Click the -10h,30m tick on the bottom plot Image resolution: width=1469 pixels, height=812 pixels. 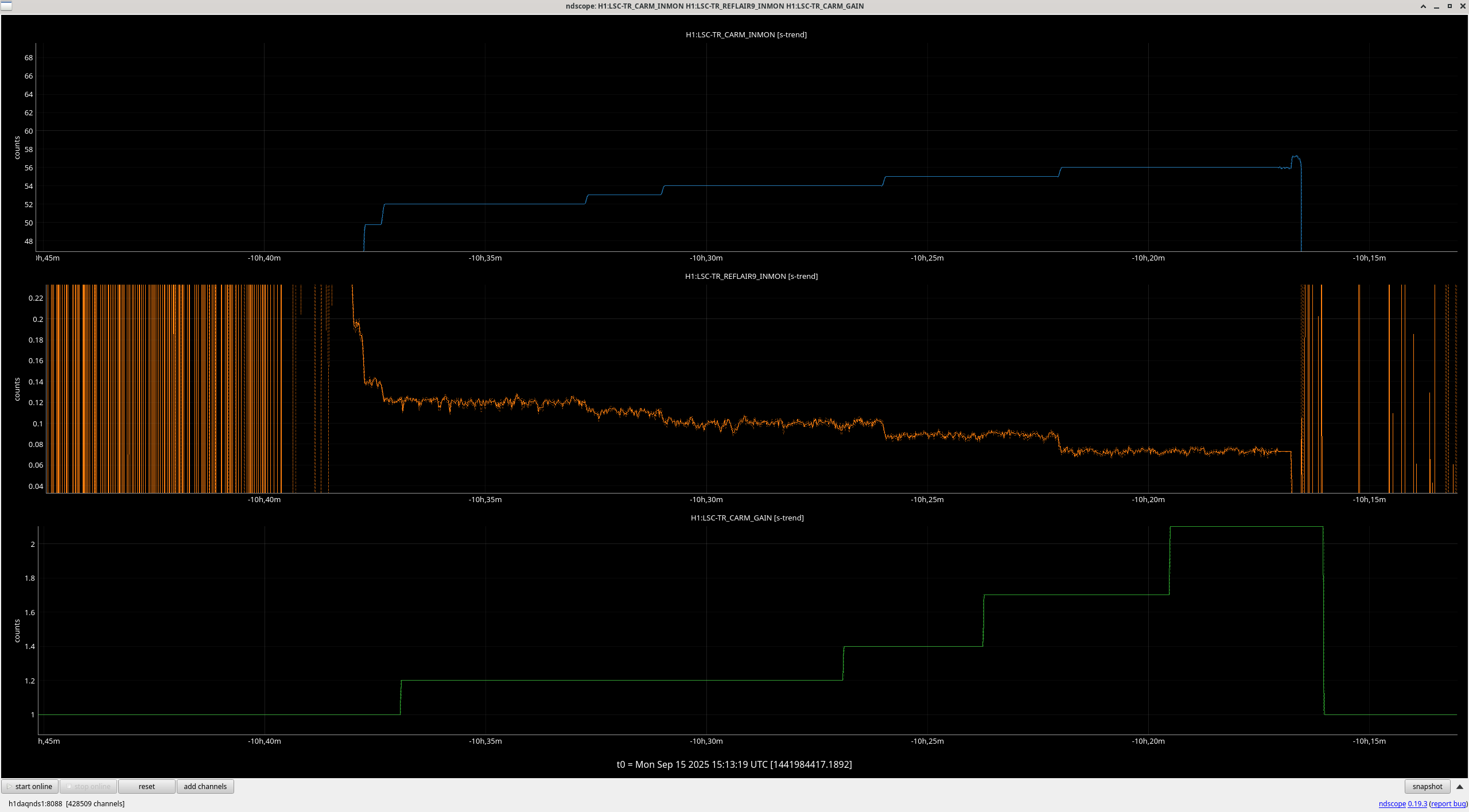[x=706, y=741]
